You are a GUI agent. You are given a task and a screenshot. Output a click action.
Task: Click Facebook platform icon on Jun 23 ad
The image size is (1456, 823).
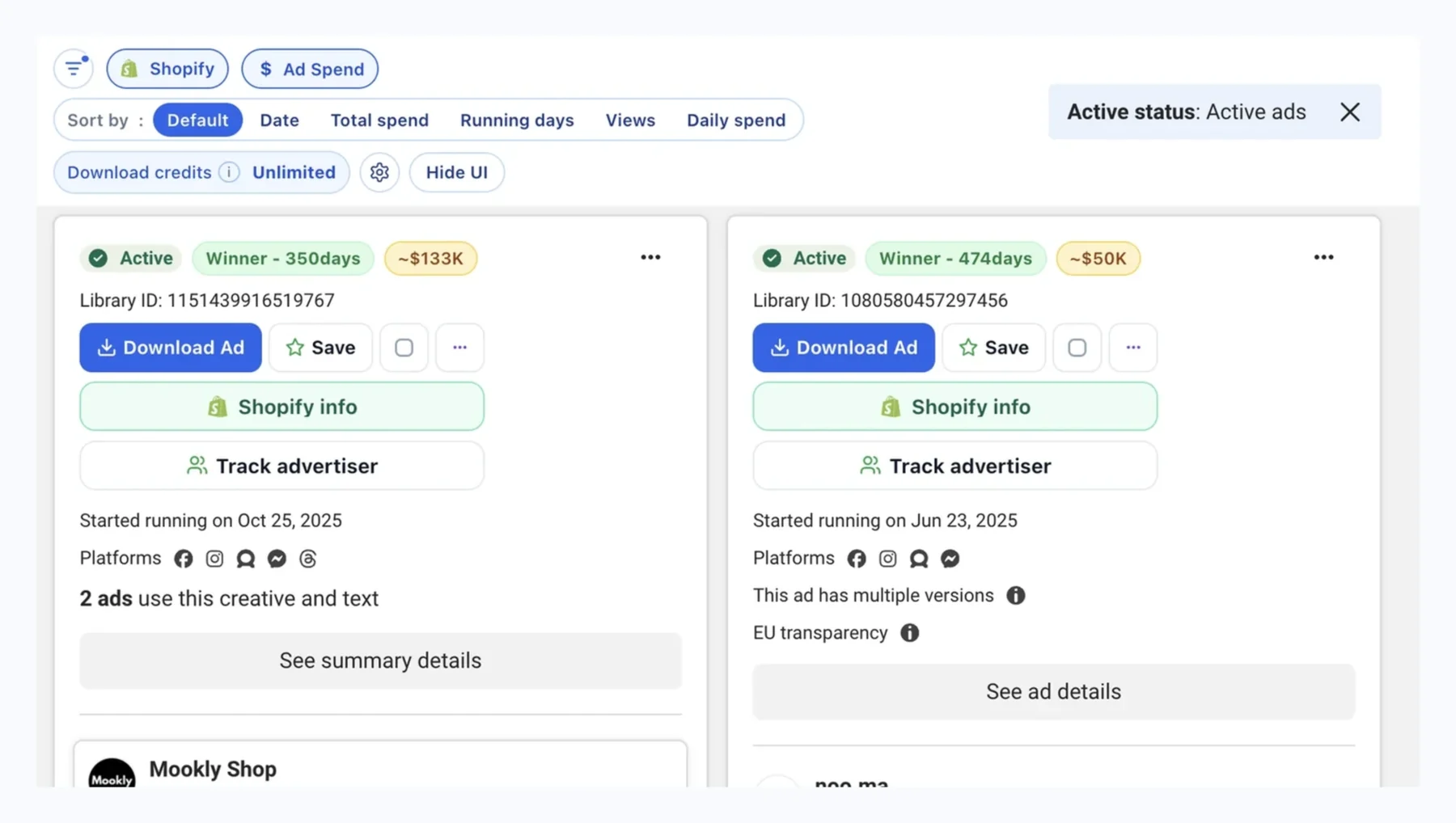(857, 559)
